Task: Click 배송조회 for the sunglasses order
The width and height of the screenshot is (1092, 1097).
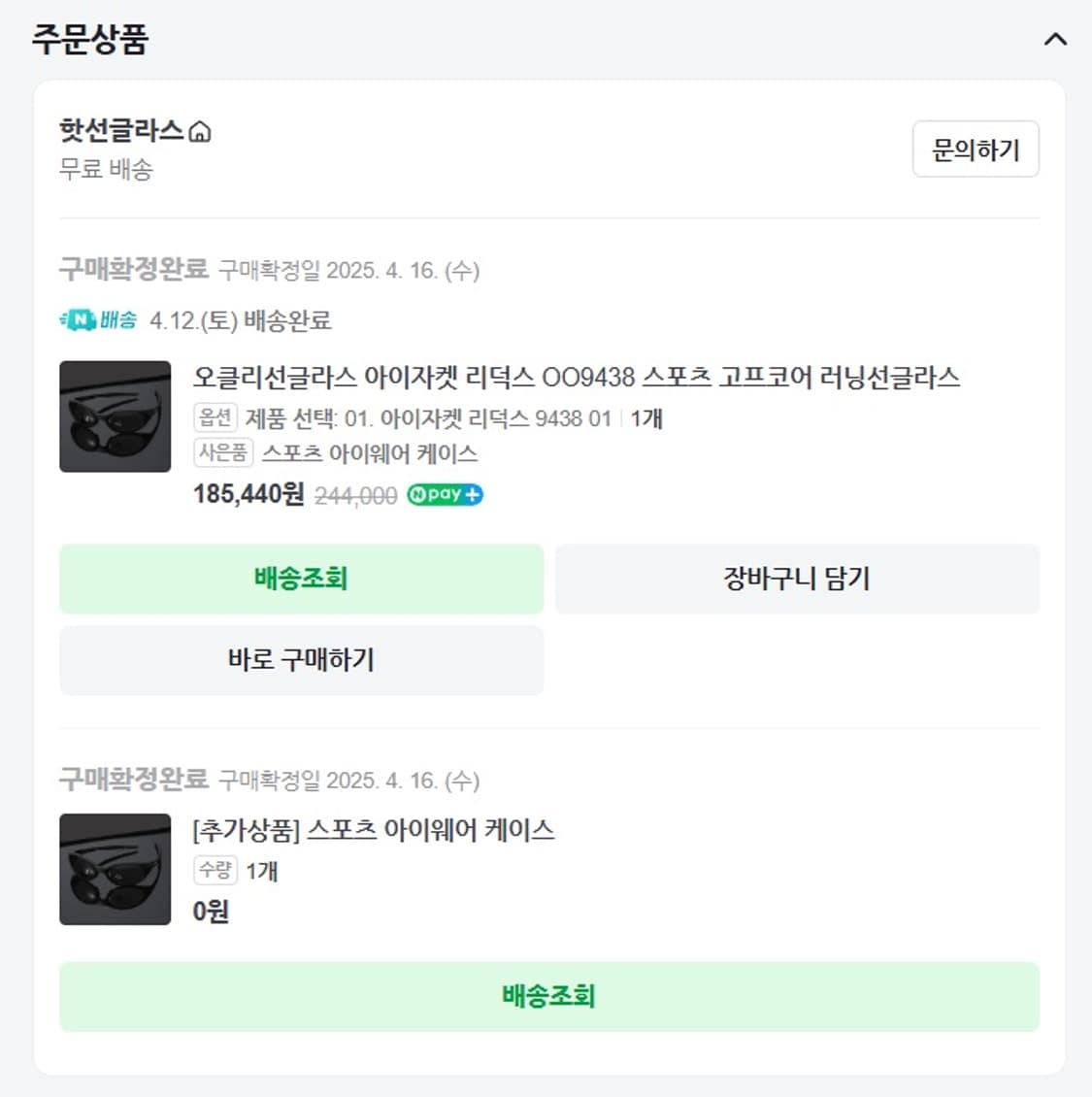Action: (x=301, y=580)
